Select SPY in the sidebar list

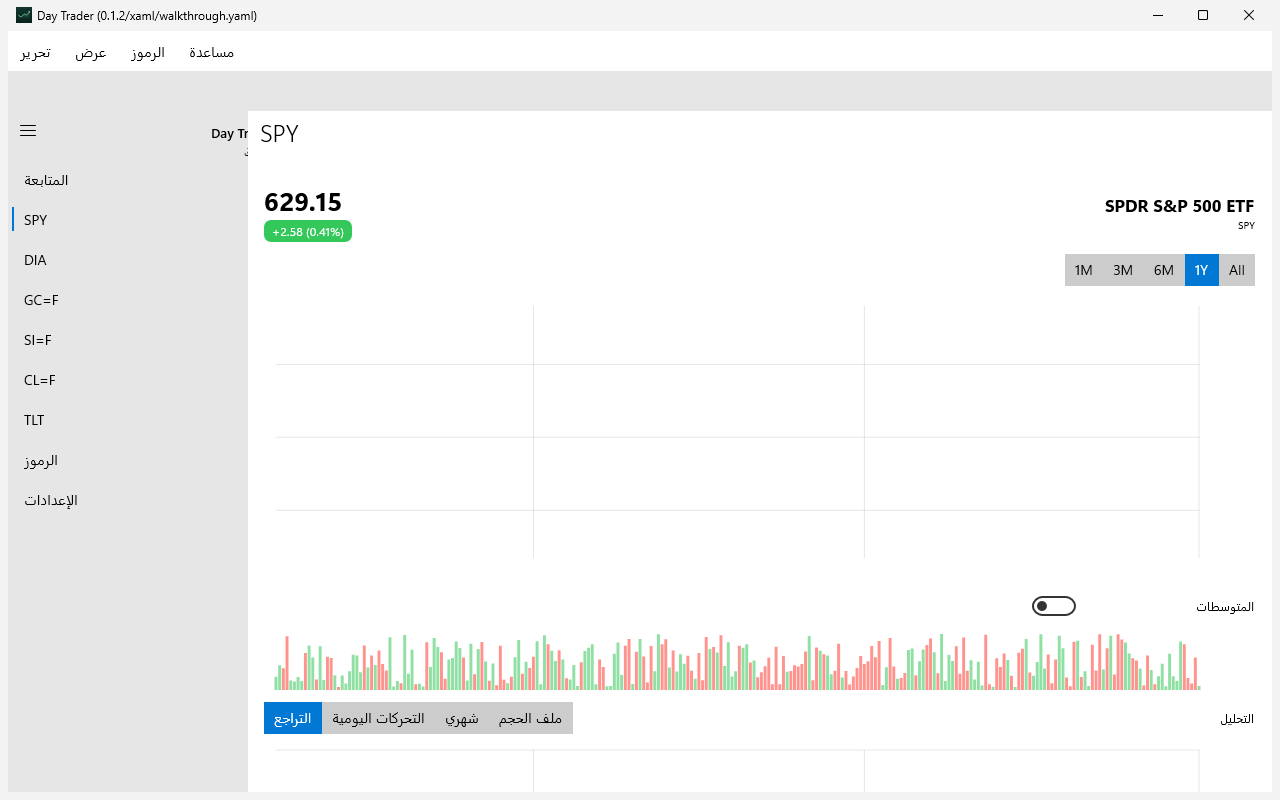point(128,220)
